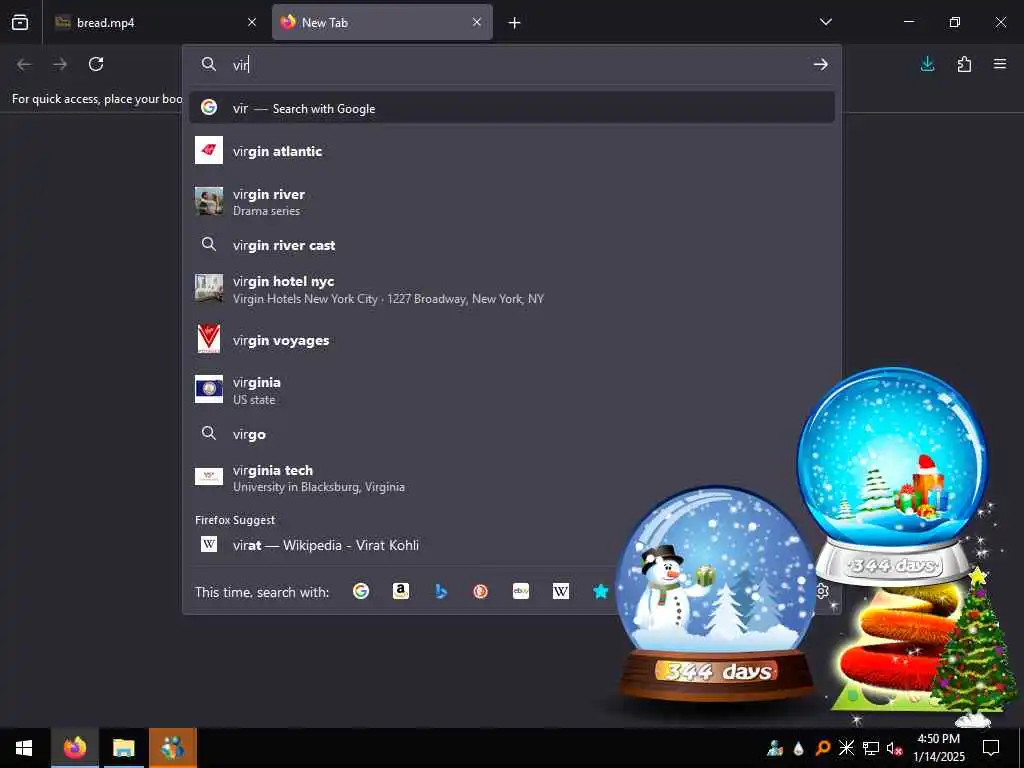This screenshot has height=768, width=1024.
Task: Select the 'virgin river cast' suggestion
Action: (512, 245)
